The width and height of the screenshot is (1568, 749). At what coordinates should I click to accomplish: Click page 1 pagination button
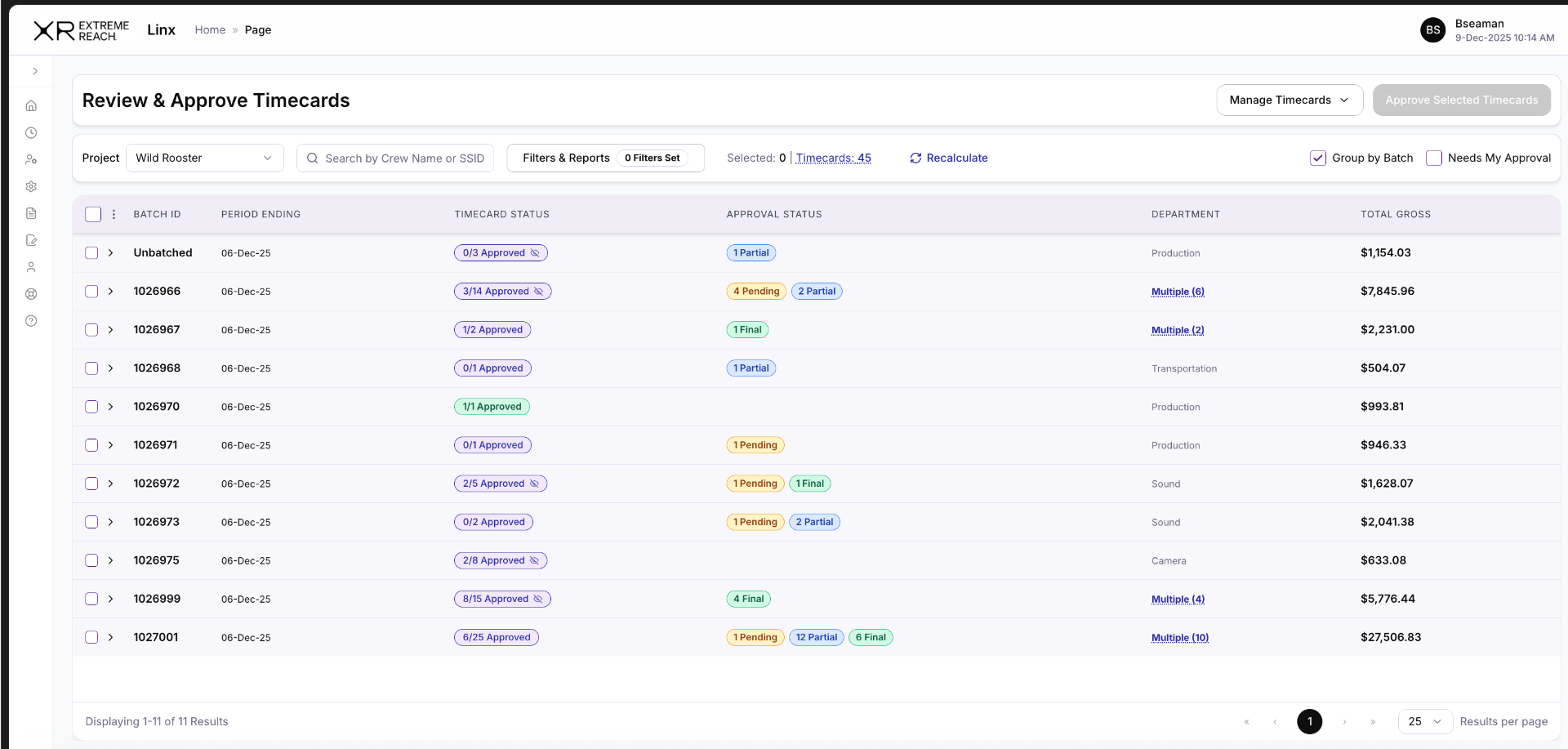point(1309,722)
